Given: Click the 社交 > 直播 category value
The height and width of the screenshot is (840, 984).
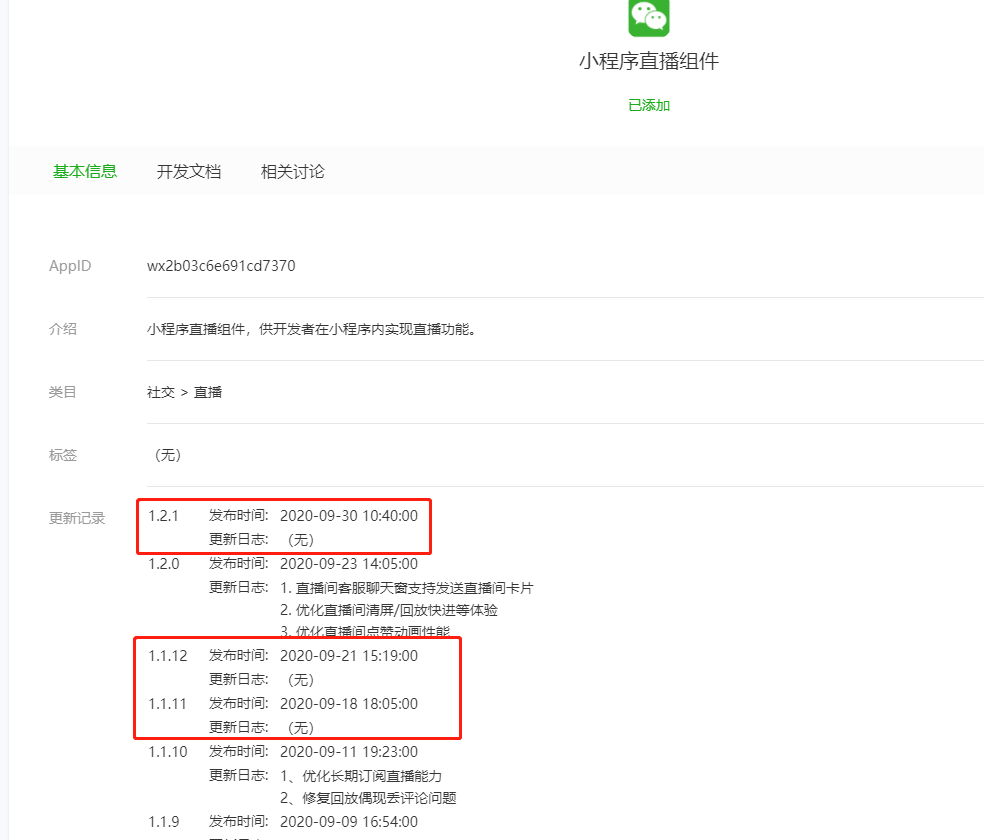Looking at the screenshot, I should 184,392.
